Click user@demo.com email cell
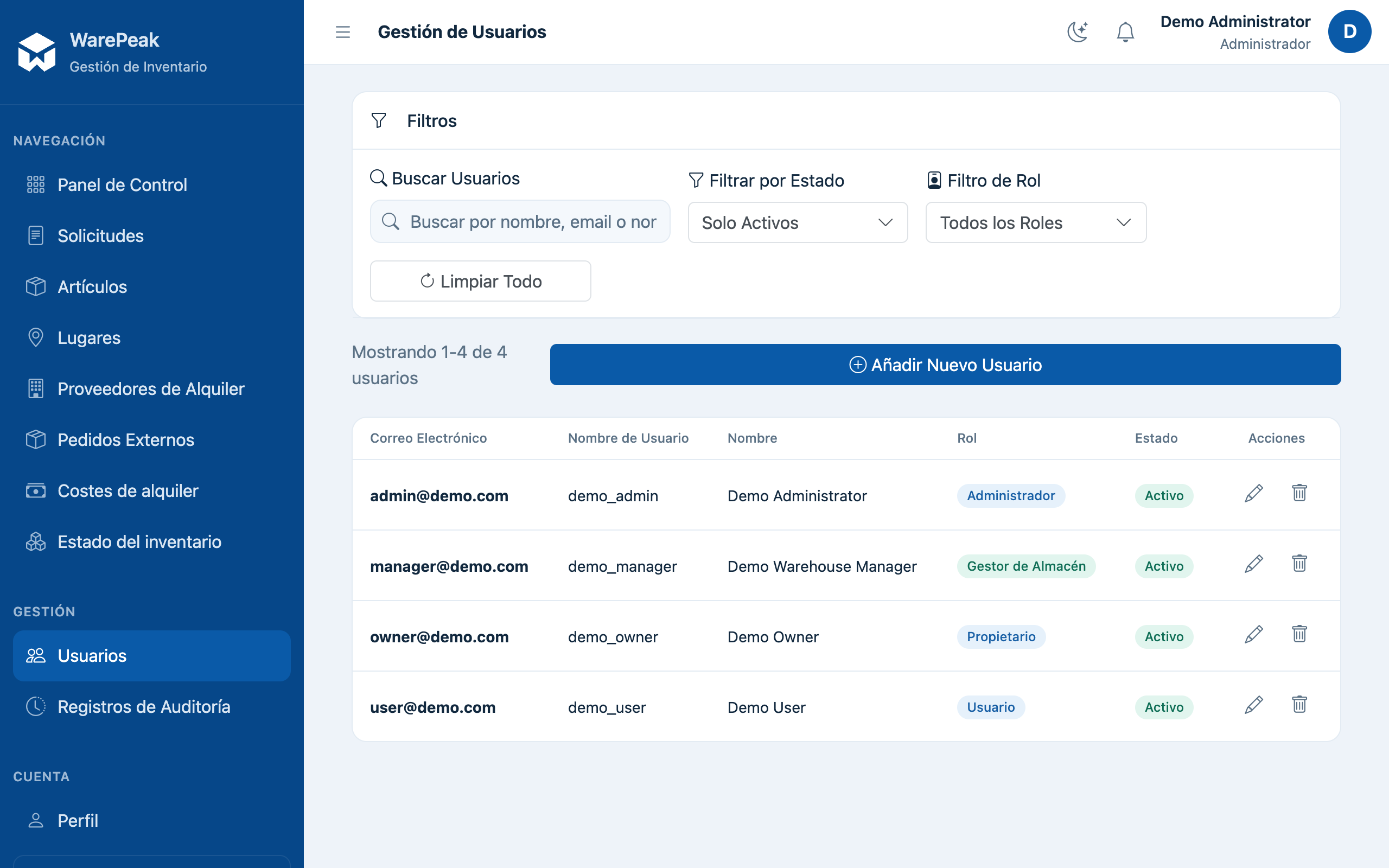1389x868 pixels. [433, 708]
